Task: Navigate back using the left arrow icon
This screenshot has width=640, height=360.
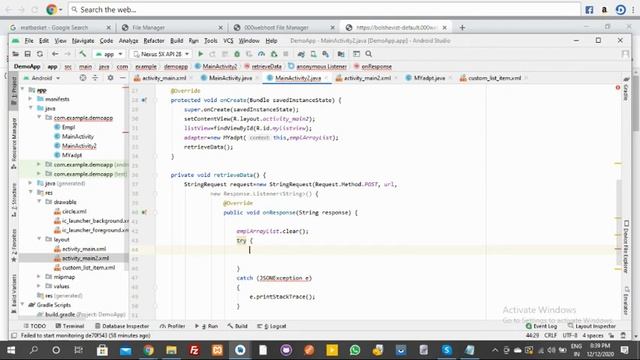Action: coord(55,54)
